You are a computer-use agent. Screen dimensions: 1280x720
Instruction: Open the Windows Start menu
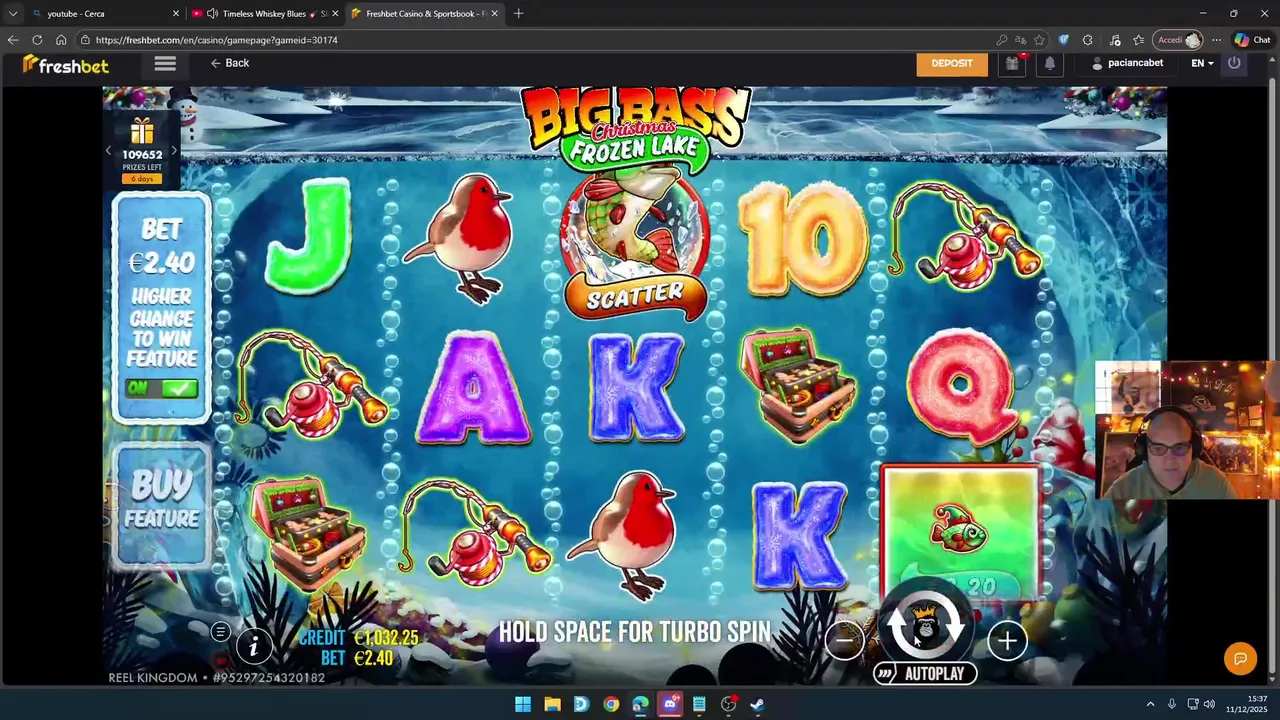click(523, 704)
